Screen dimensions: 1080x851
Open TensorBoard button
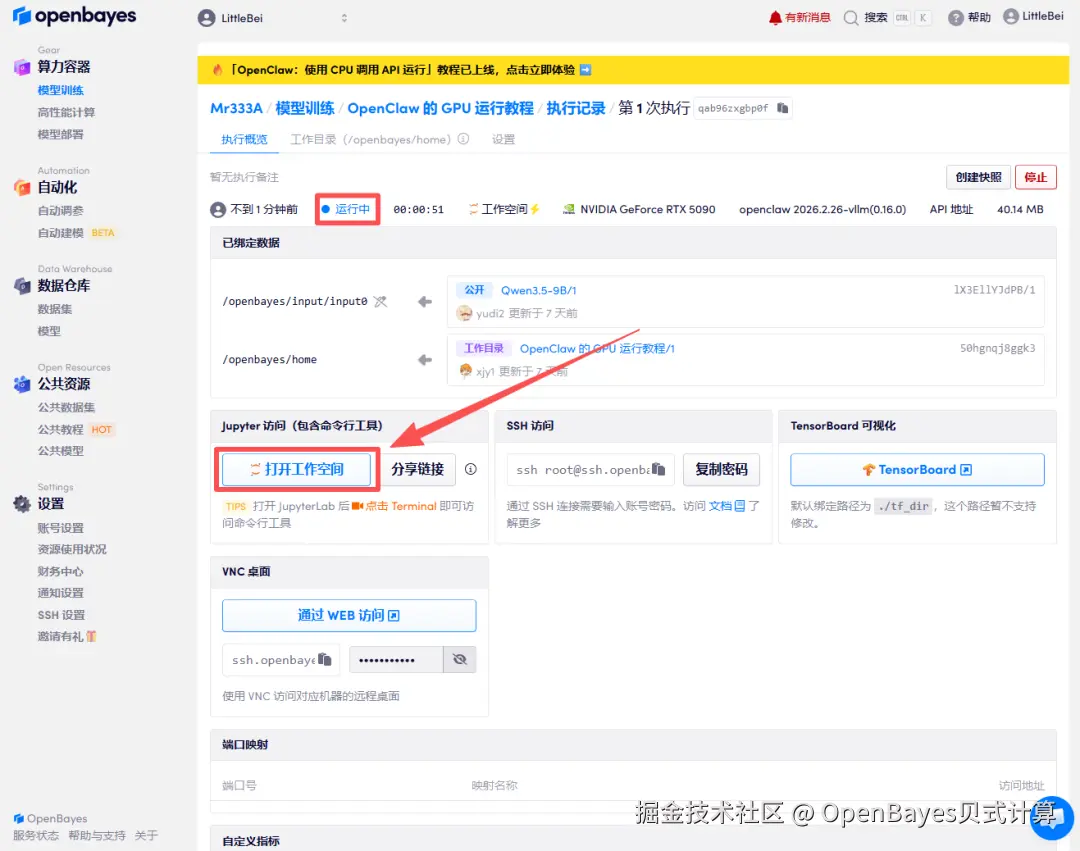click(x=917, y=470)
